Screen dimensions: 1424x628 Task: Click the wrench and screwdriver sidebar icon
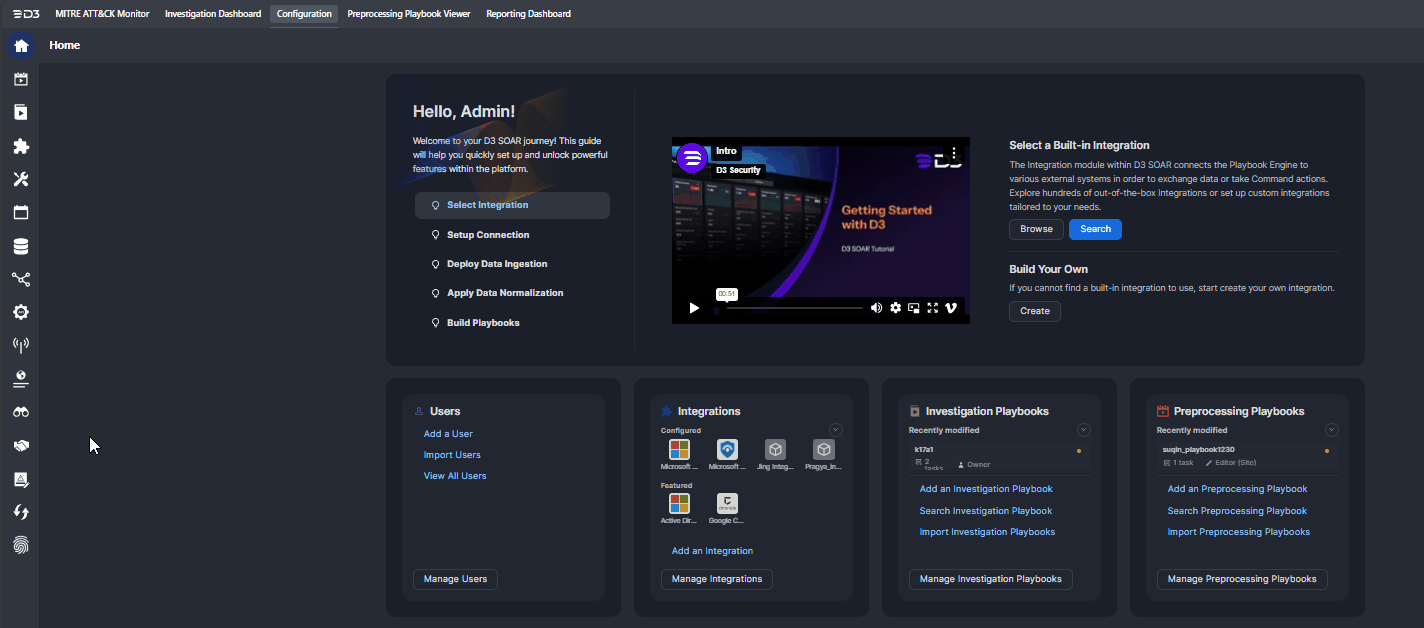pyautogui.click(x=20, y=180)
